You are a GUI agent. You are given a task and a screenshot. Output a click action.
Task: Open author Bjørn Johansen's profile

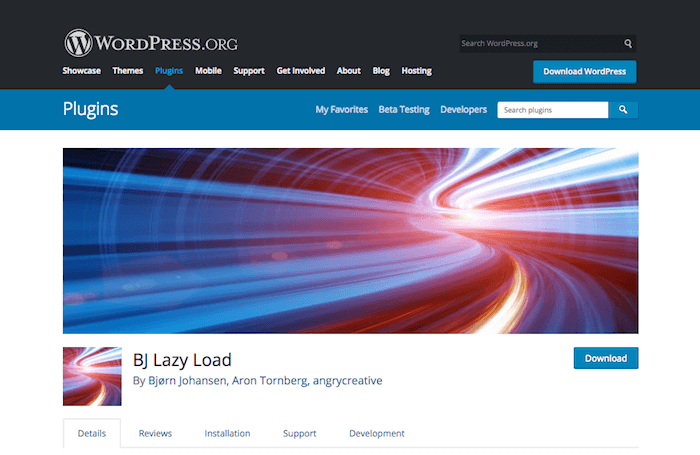tap(187, 380)
